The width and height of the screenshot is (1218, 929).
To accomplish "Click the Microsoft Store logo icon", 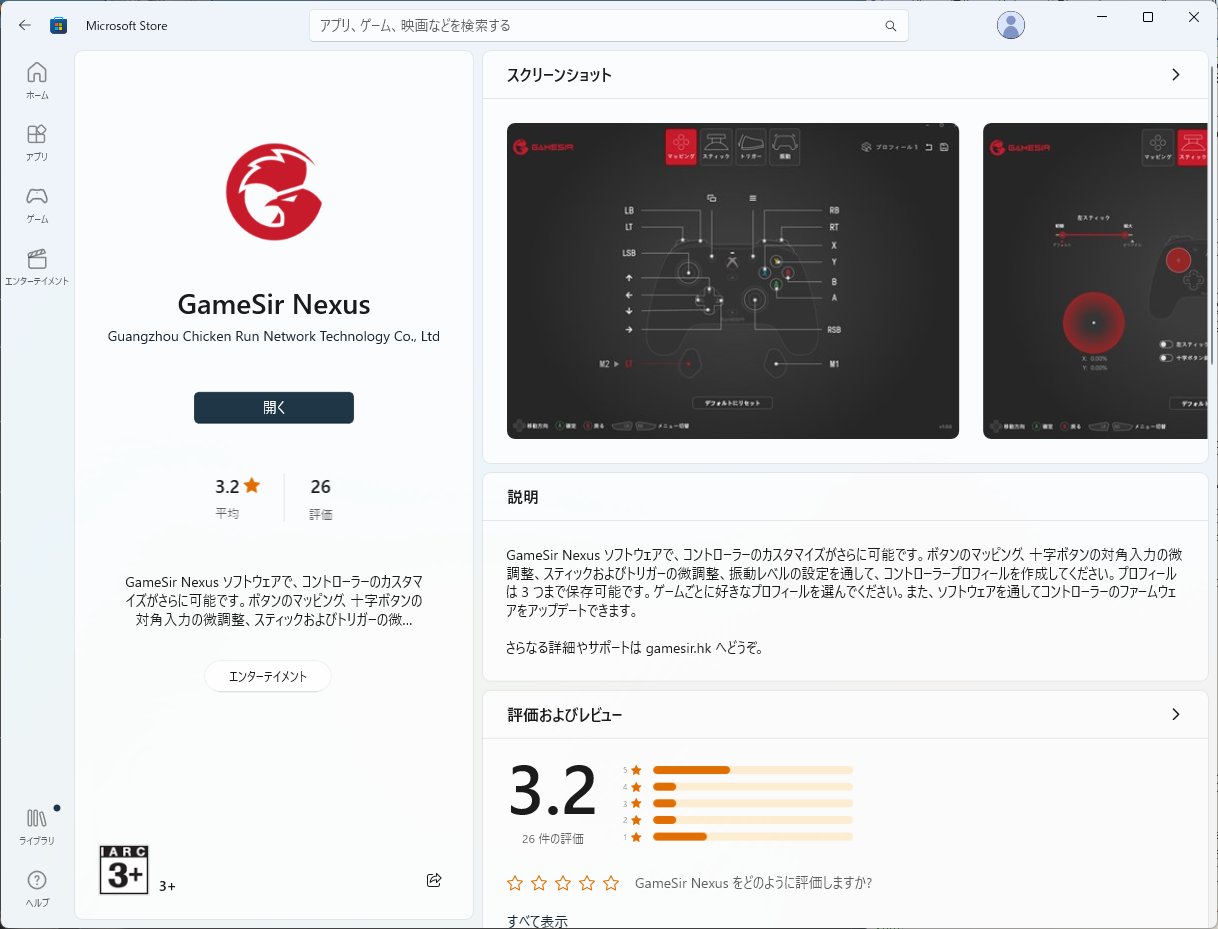I will [x=58, y=25].
